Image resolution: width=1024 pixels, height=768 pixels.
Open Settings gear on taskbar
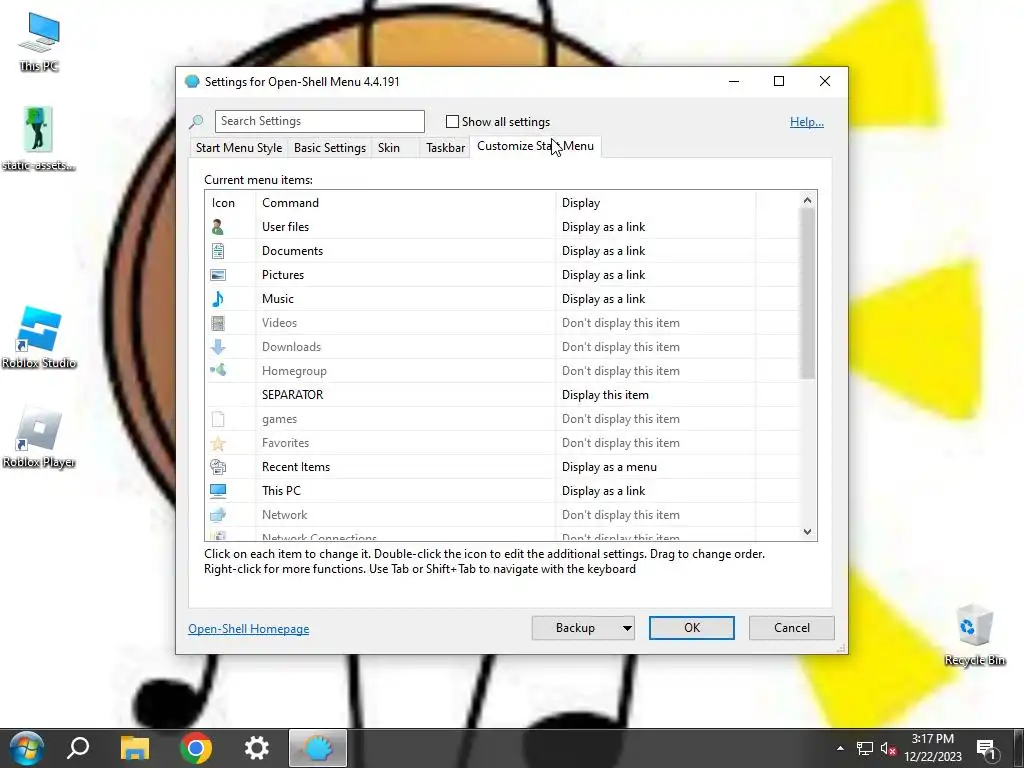pyautogui.click(x=256, y=748)
